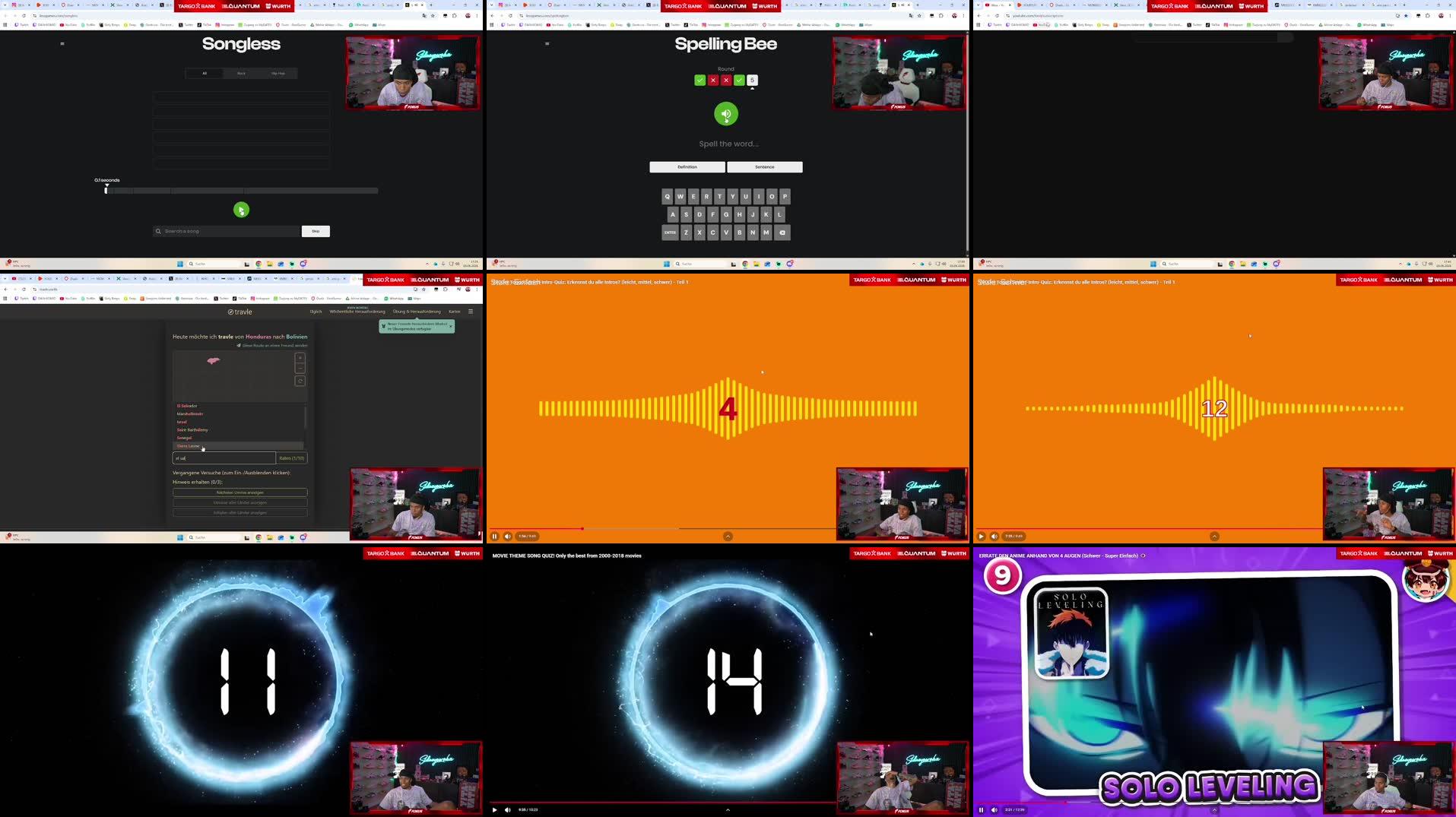Click the travle country guess input
Image resolution: width=1456 pixels, height=817 pixels.
point(224,458)
